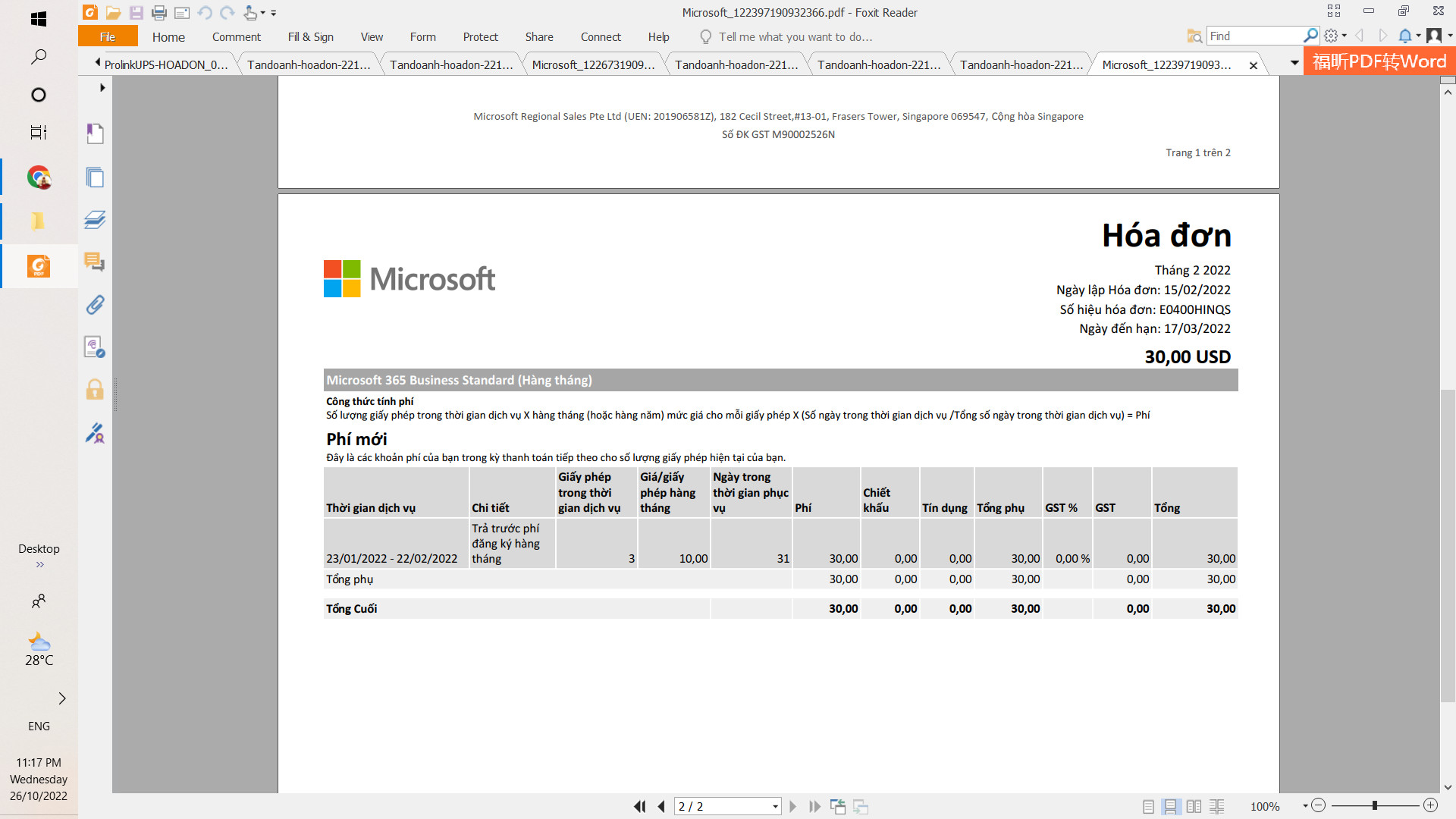
Task: Click the Print icon in quick access toolbar
Action: tap(158, 13)
